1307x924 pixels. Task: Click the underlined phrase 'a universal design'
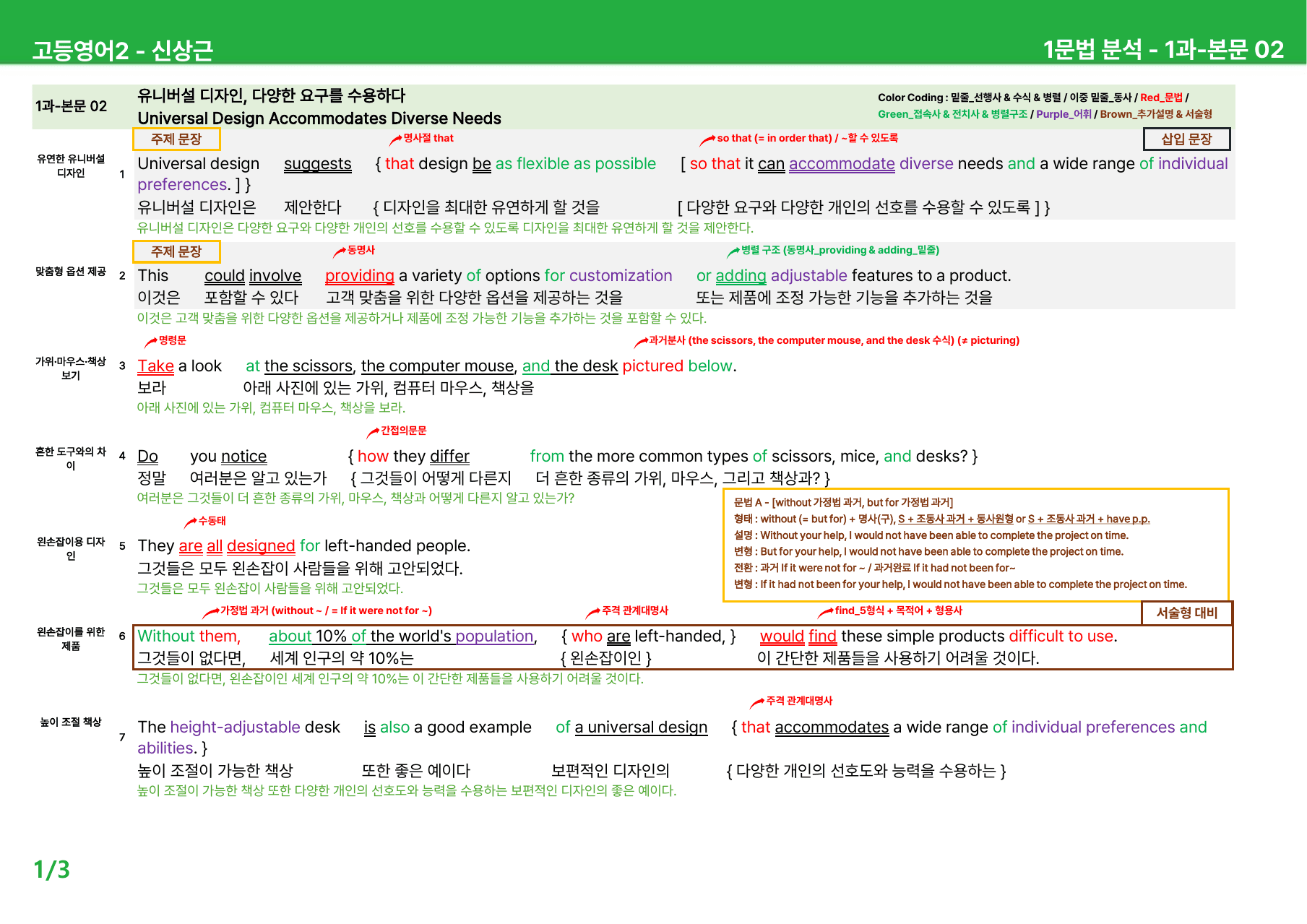pos(641,727)
